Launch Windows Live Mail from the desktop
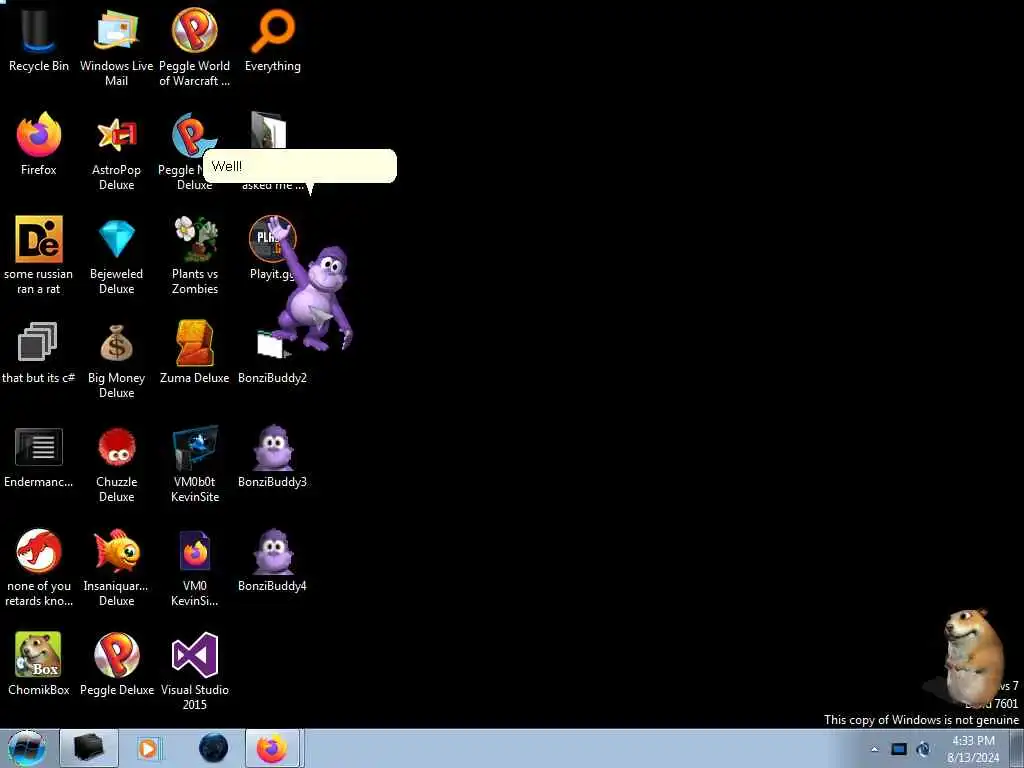The width and height of the screenshot is (1024, 768). point(116,47)
